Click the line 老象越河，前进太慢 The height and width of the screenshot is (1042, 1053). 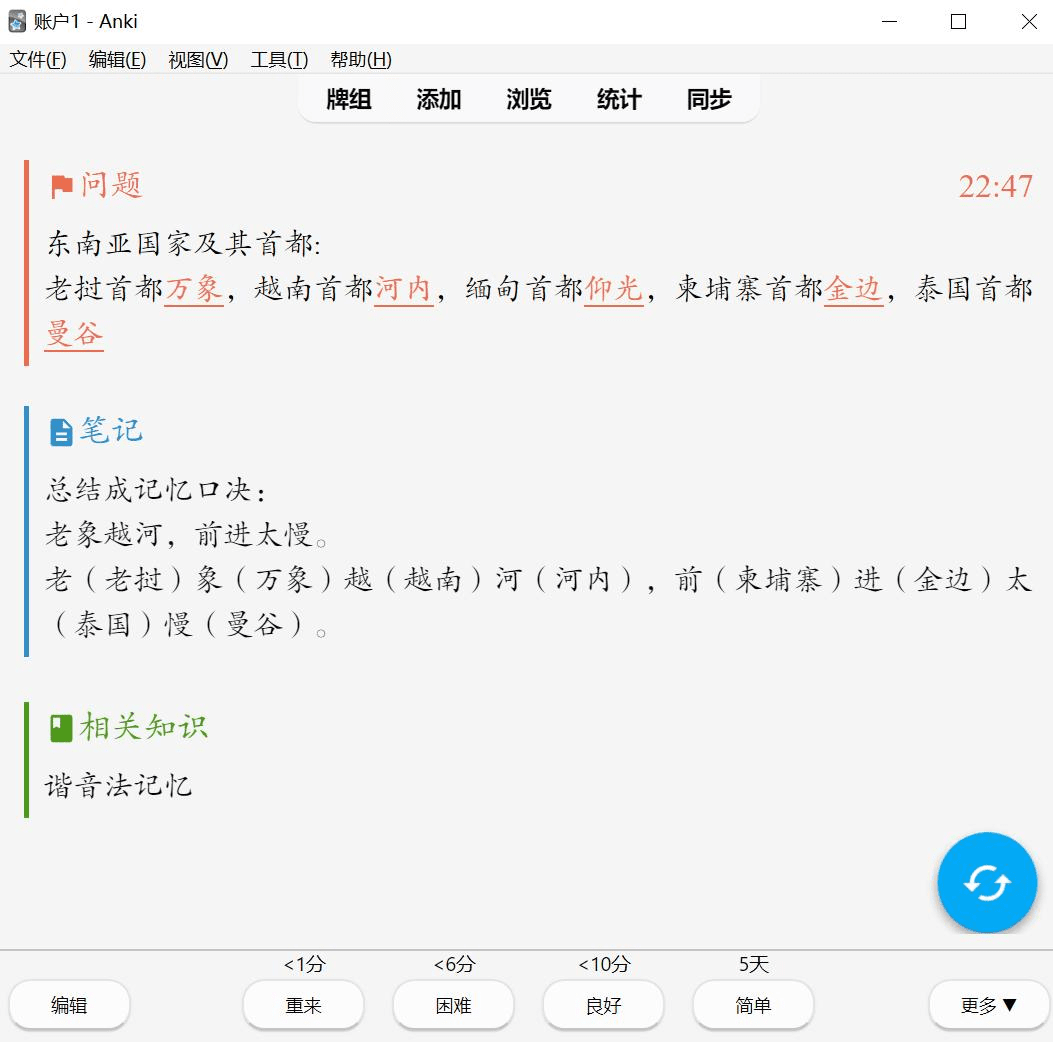[x=186, y=535]
